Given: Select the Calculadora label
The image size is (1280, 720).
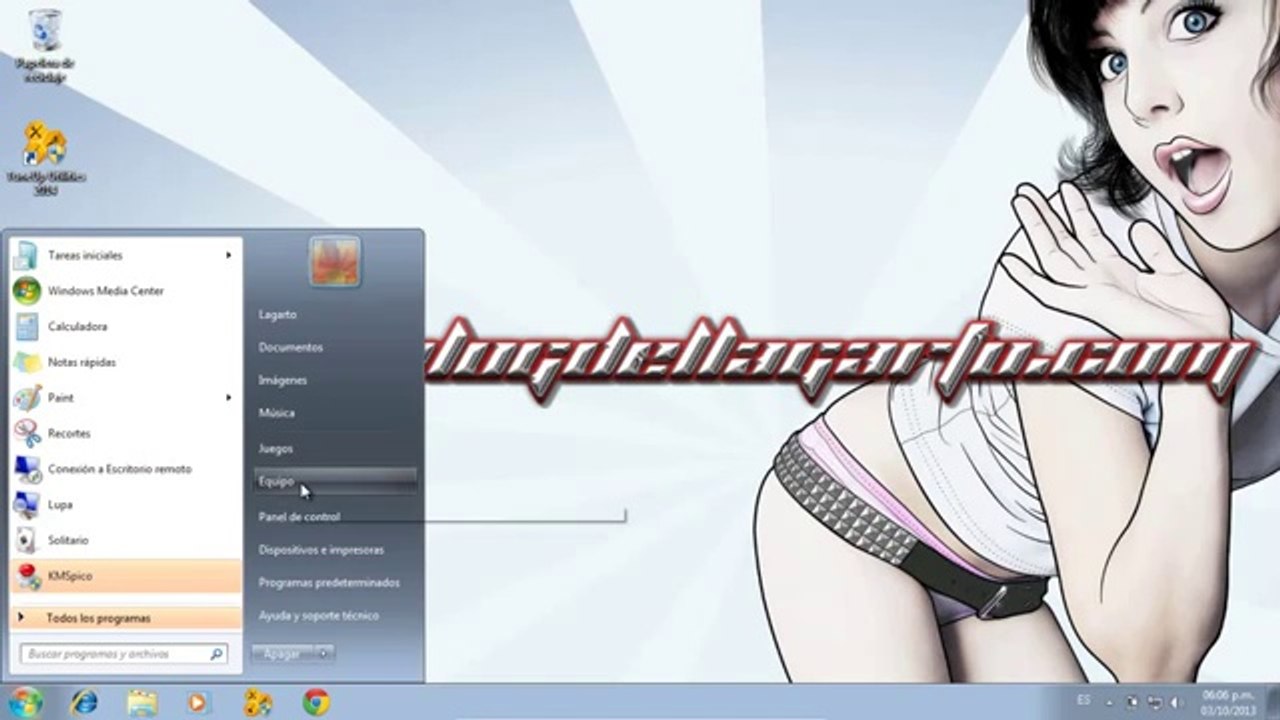Looking at the screenshot, I should click(x=77, y=326).
